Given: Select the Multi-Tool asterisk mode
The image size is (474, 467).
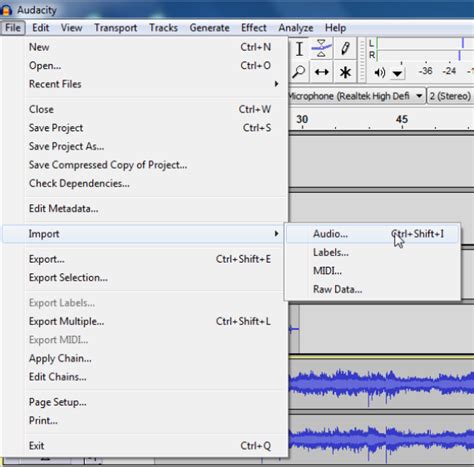Looking at the screenshot, I should 345,72.
